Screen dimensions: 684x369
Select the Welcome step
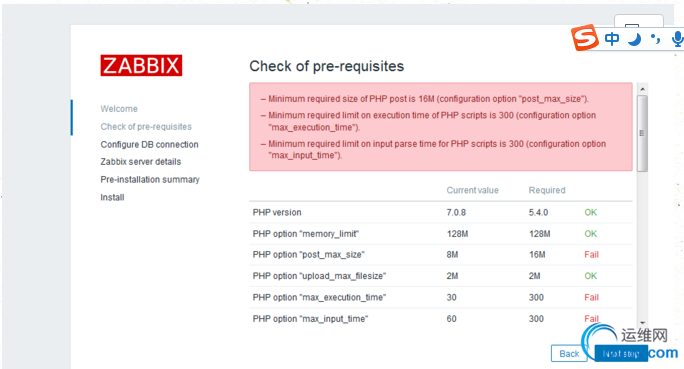[119, 109]
